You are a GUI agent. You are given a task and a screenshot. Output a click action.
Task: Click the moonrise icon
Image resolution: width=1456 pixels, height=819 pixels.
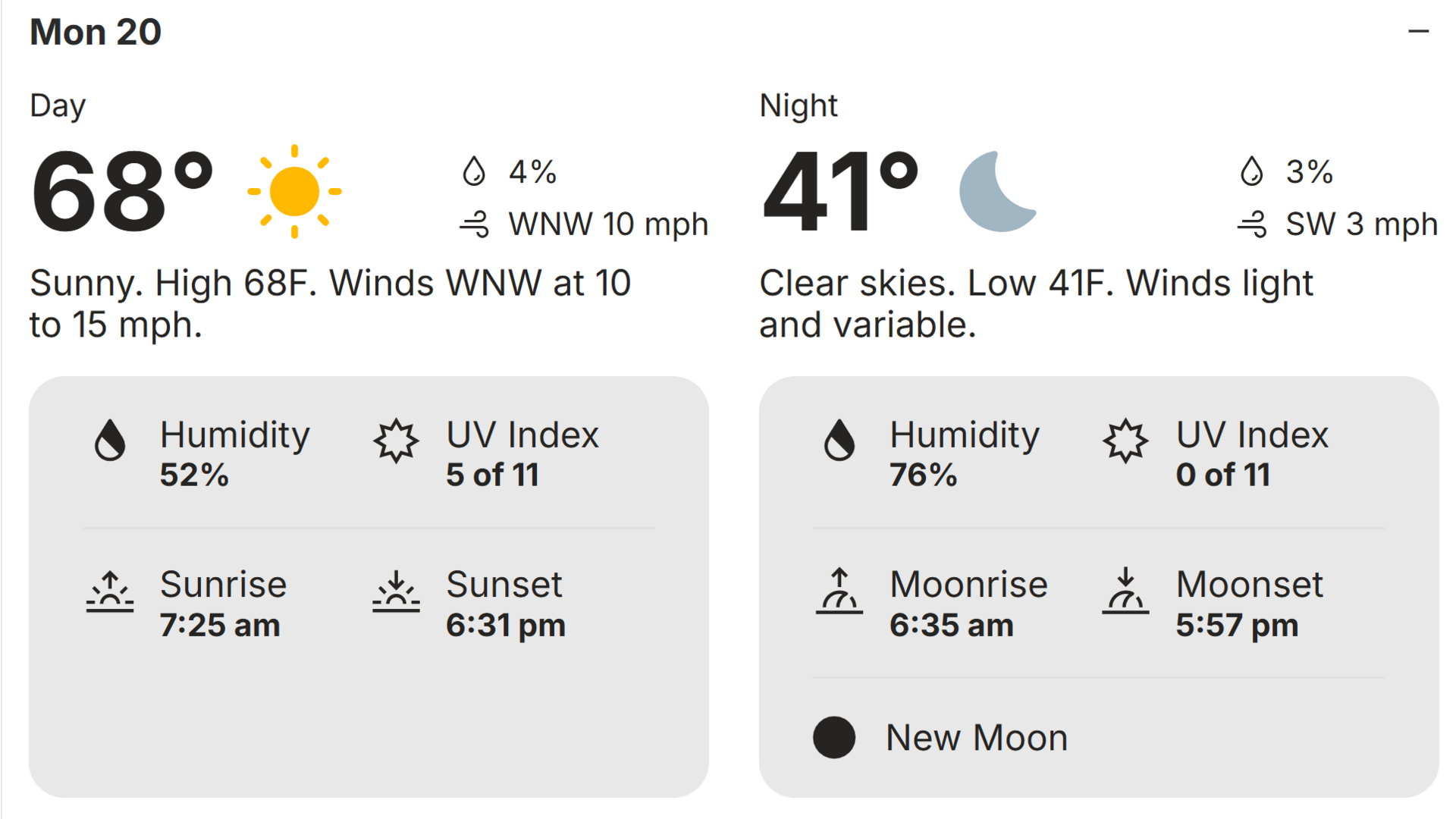[x=839, y=591]
